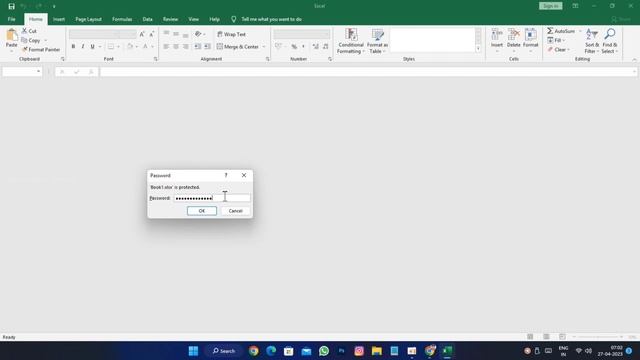Open Alignment settings dialog launcher
Screen dimensions: 640x360
[x=267, y=59]
